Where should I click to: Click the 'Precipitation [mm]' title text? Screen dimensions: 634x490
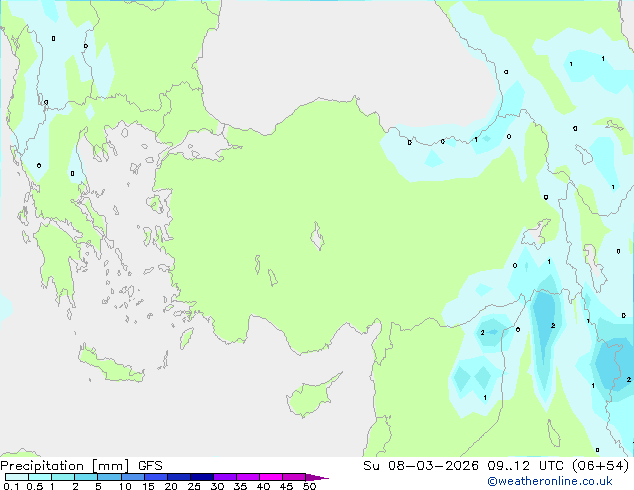(65, 466)
